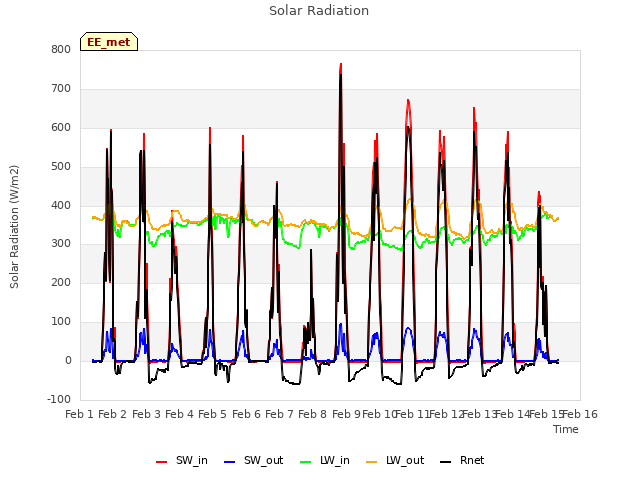
Task: Toggle the LW_in legend entry
Action: (325, 461)
